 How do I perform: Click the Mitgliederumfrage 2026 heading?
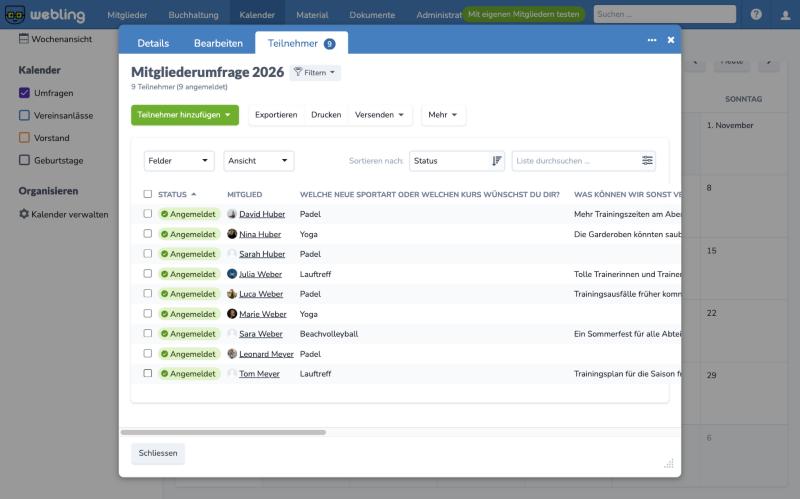207,72
